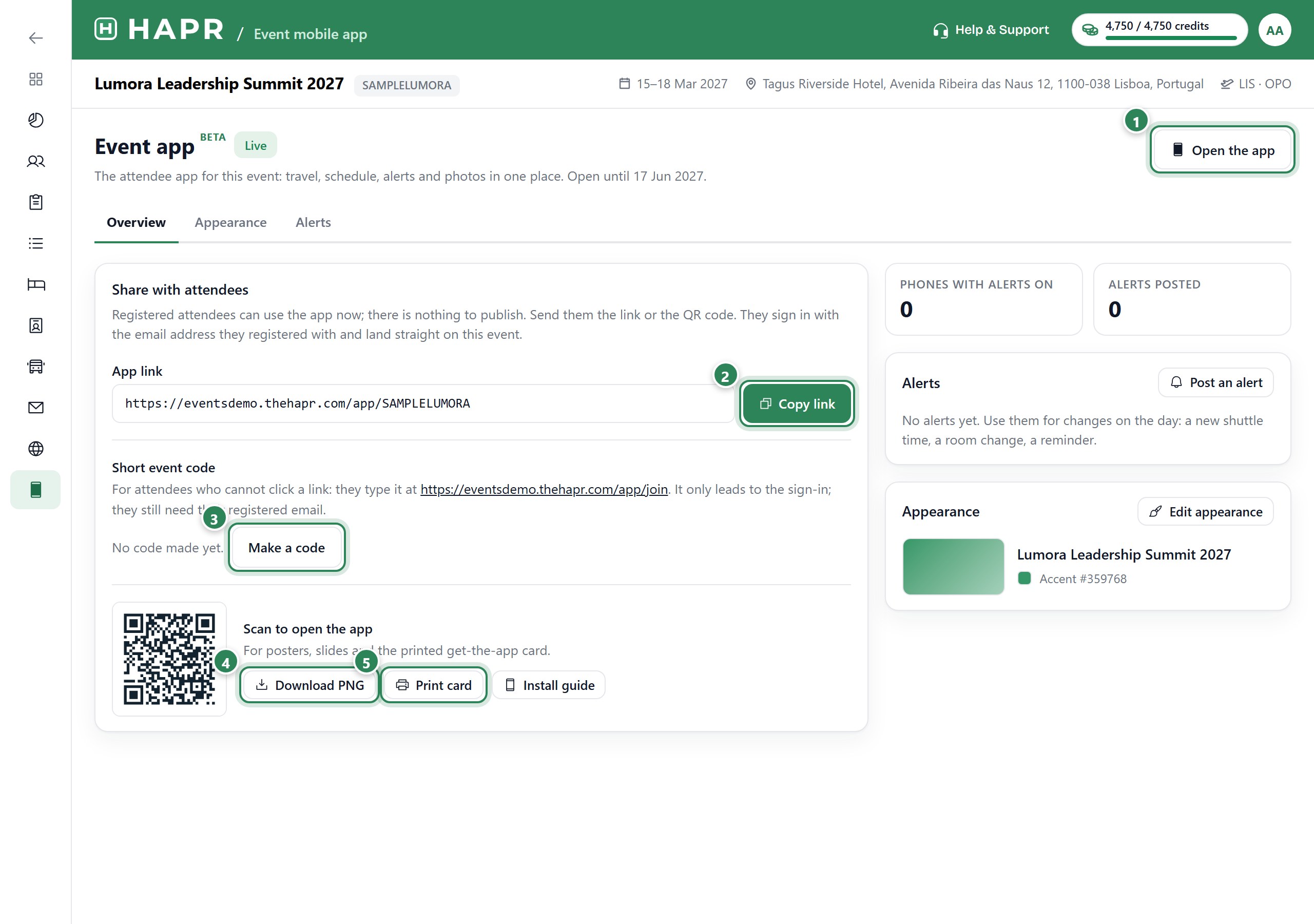Open the bus transport icon in sidebar
Viewport: 1314px width, 924px height.
35,367
